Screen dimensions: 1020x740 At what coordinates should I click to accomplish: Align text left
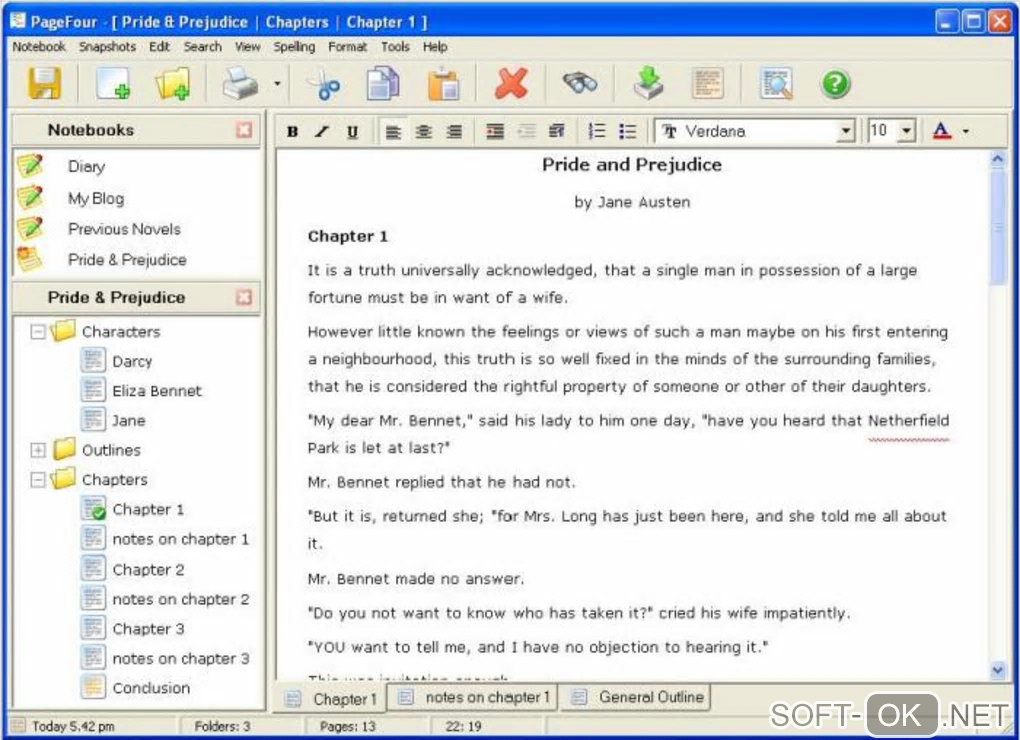tap(393, 132)
